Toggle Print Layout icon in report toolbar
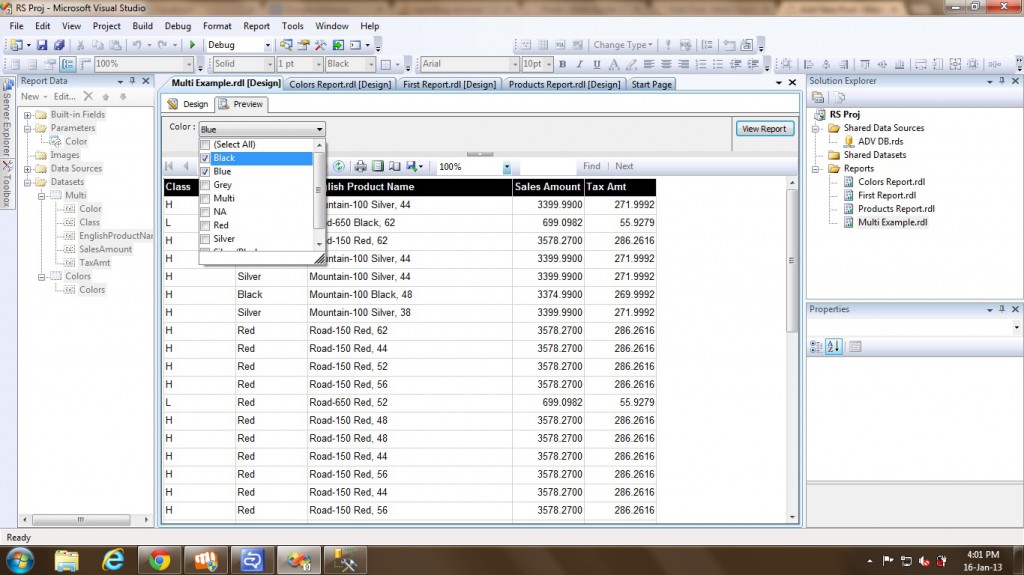This screenshot has height=575, width=1024. click(x=378, y=166)
